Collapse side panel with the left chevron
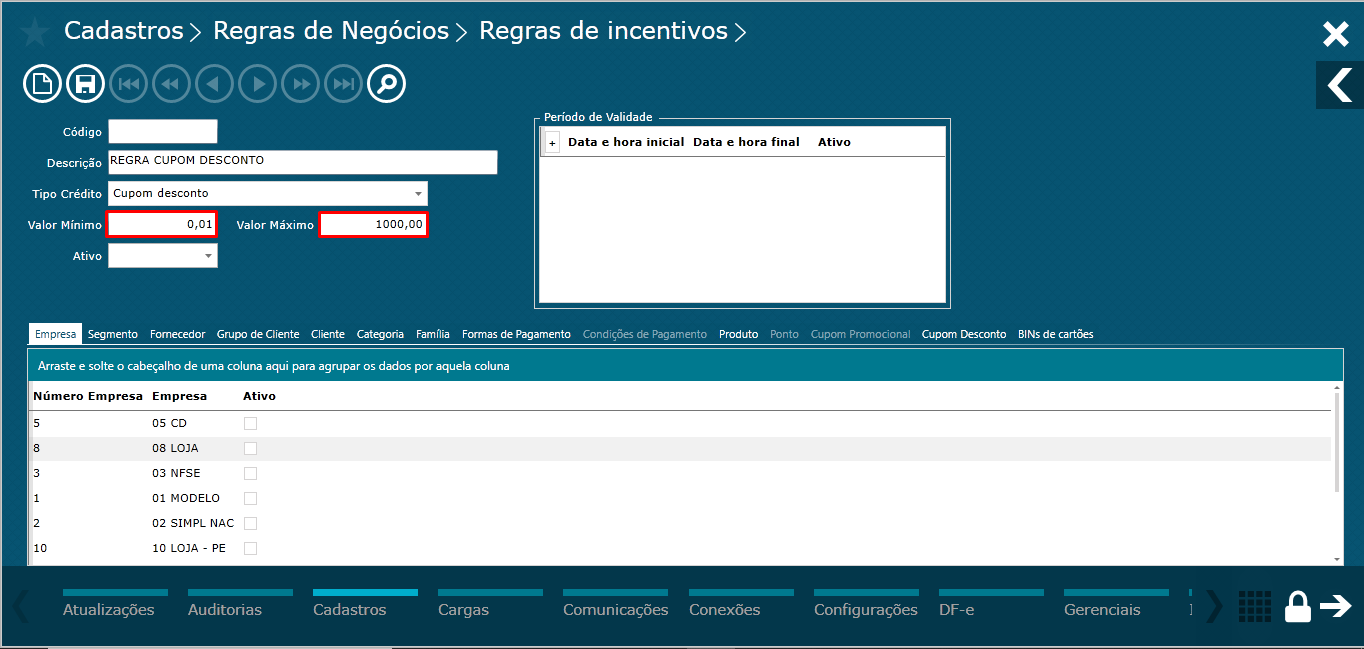 point(1340,85)
